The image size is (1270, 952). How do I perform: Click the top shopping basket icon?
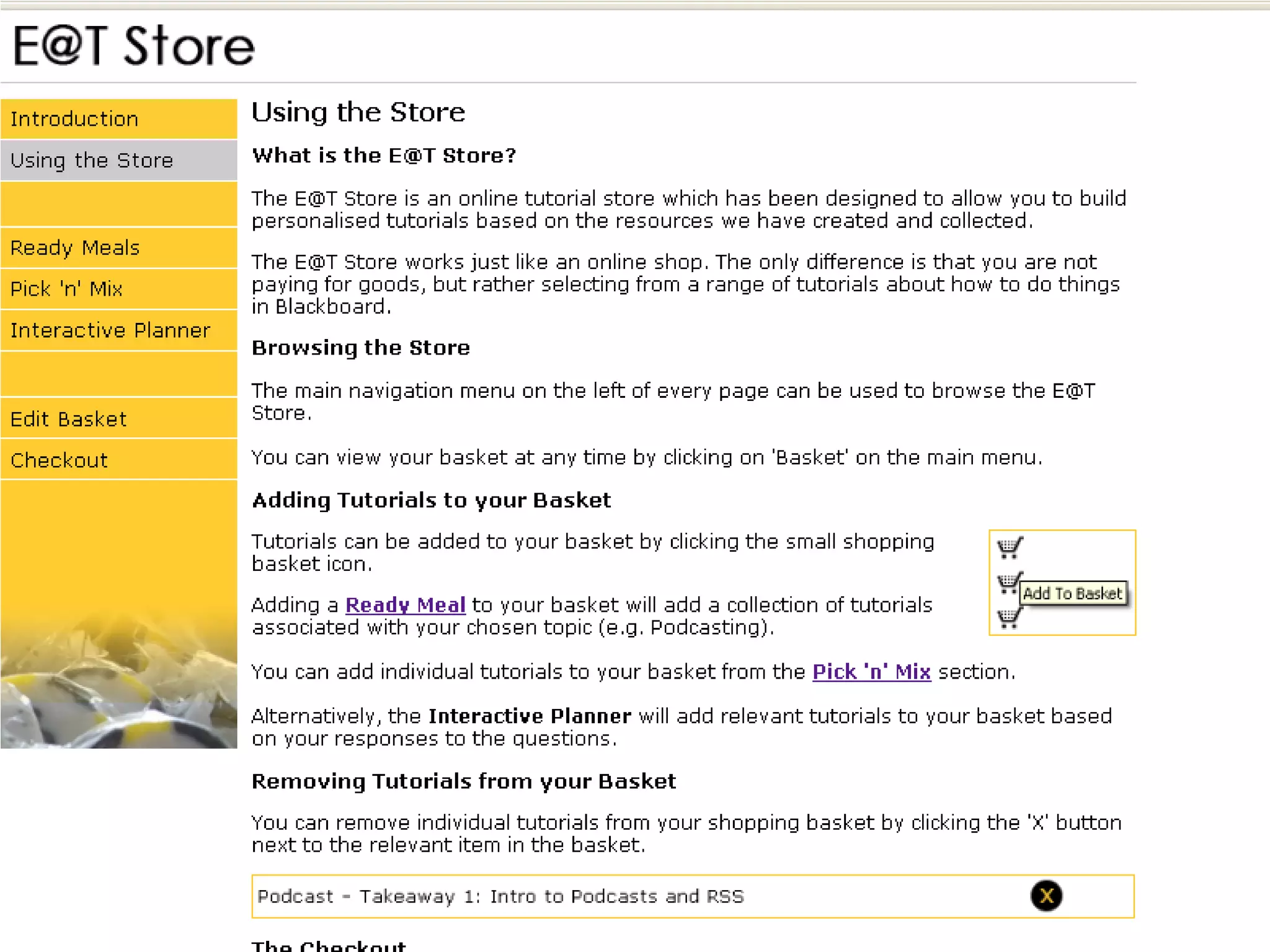pyautogui.click(x=1010, y=547)
